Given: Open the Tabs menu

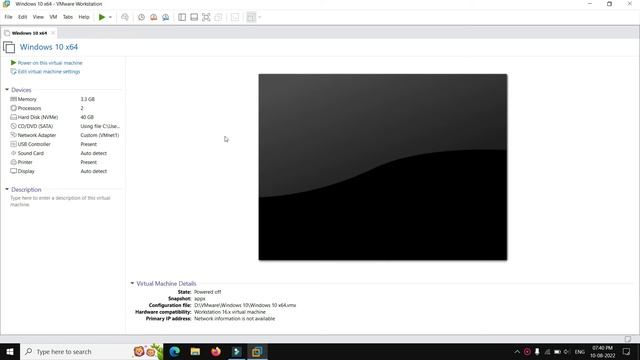Looking at the screenshot, I should [68, 17].
